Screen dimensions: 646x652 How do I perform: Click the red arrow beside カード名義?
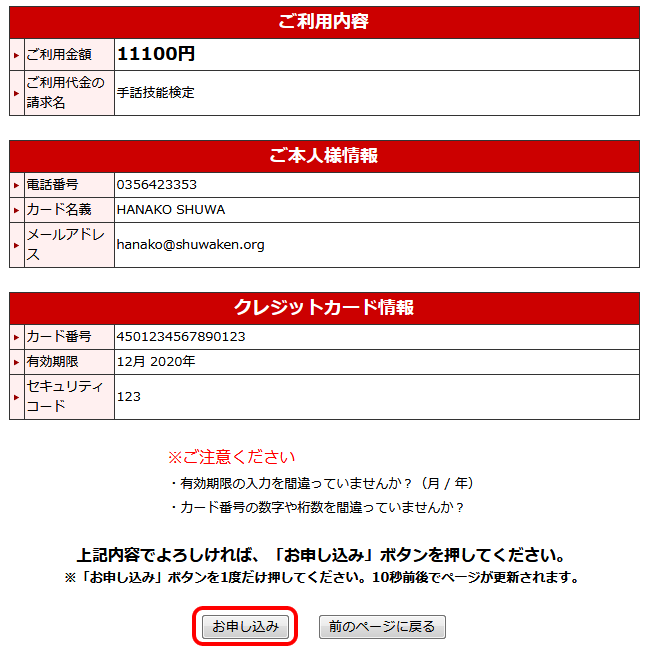pyautogui.click(x=17, y=210)
